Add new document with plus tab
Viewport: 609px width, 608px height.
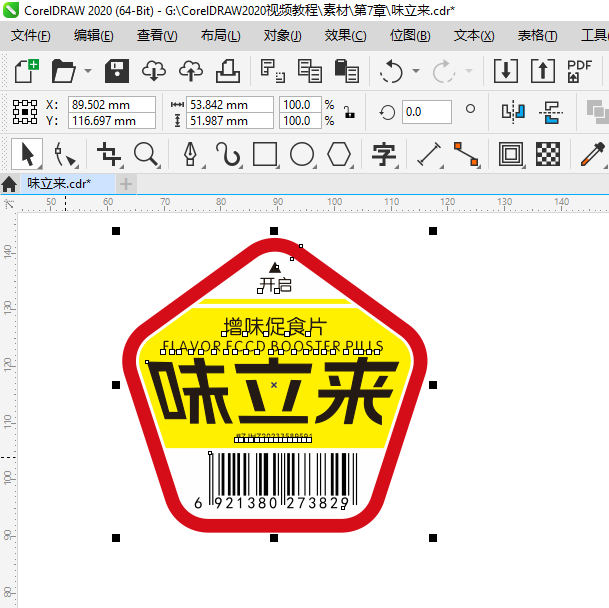coord(126,184)
